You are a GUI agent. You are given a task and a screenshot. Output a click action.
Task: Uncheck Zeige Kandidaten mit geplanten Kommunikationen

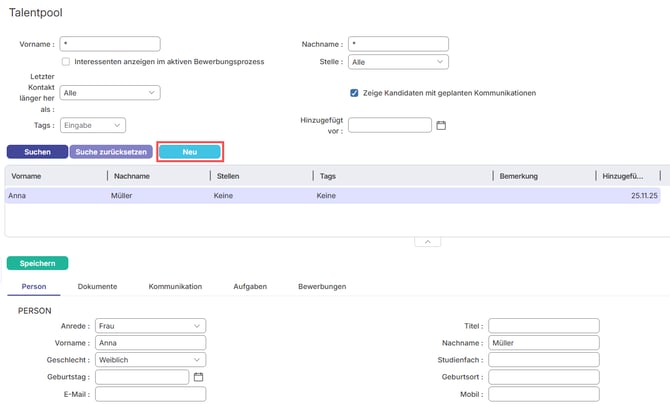pyautogui.click(x=354, y=93)
